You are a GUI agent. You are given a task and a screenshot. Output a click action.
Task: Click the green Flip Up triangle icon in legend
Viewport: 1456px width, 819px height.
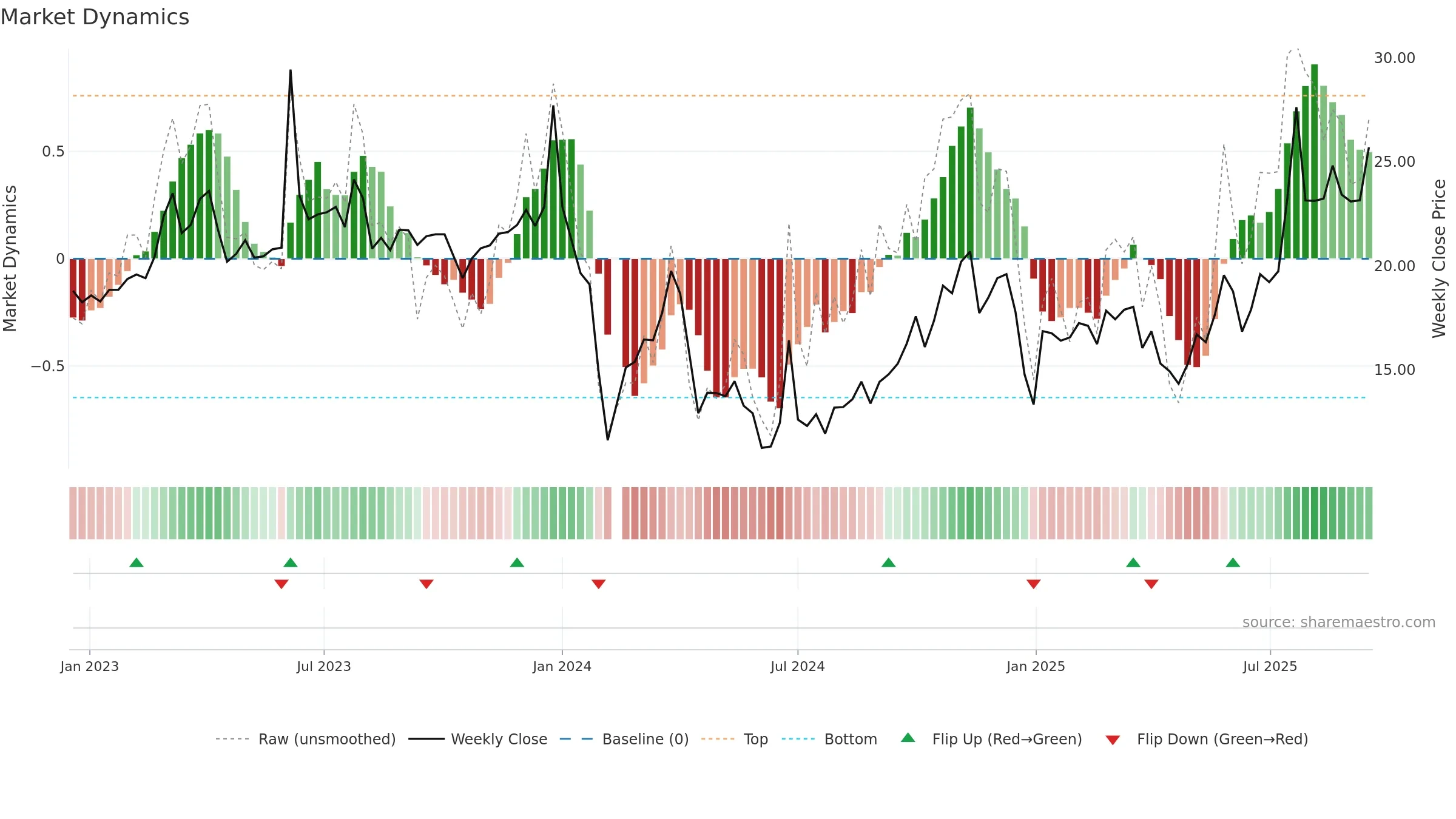coord(908,738)
